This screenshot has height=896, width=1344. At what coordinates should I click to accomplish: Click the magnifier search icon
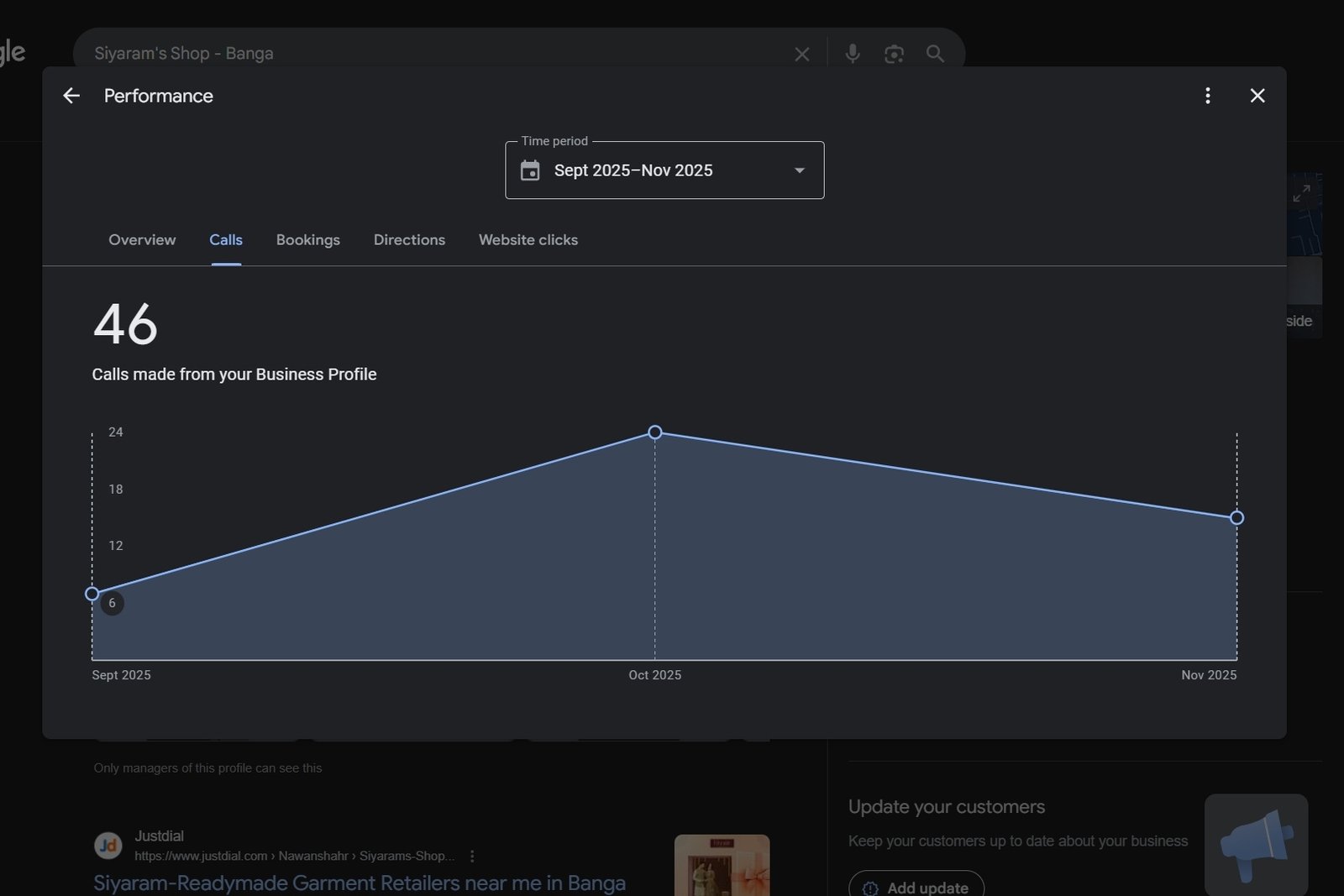[x=935, y=54]
